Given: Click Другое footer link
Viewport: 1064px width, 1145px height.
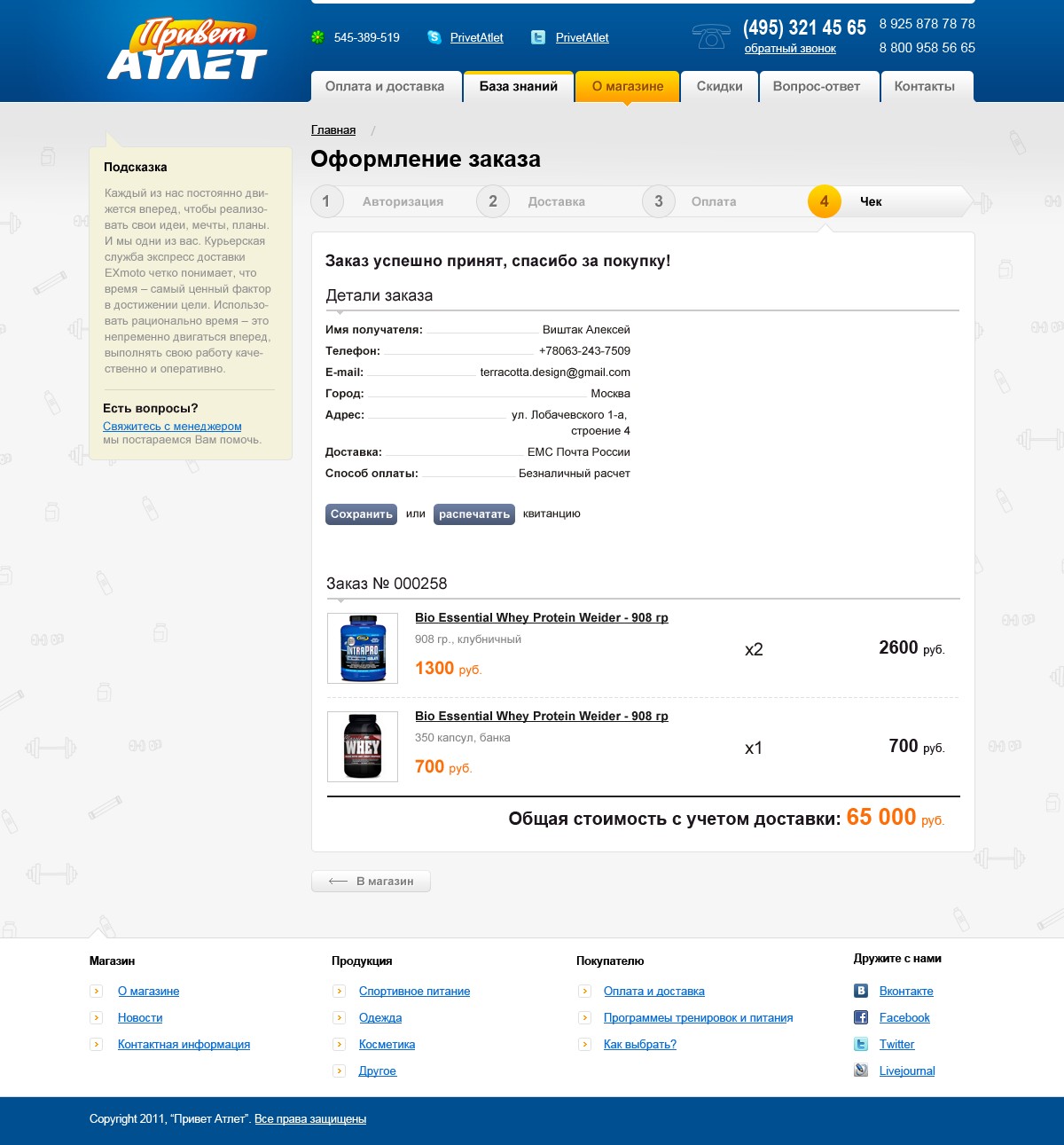Looking at the screenshot, I should click(378, 1070).
